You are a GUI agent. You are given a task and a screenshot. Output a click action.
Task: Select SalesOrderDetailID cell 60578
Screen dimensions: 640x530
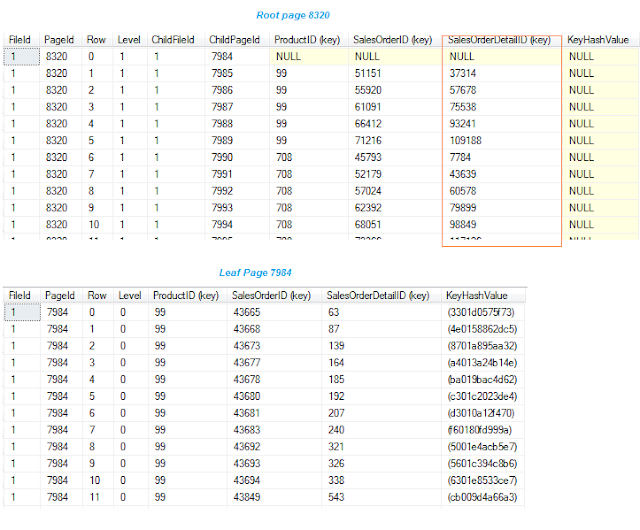pos(502,191)
